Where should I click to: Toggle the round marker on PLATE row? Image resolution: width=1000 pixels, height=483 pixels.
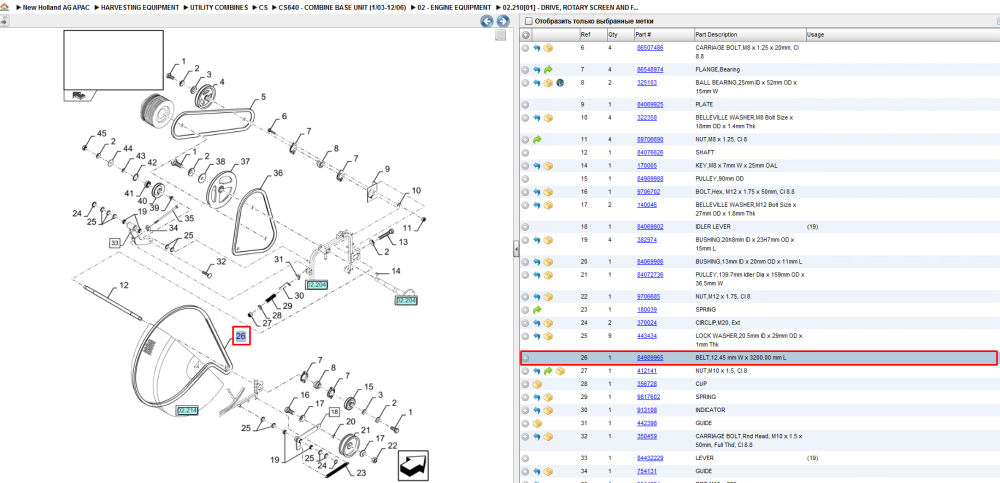click(526, 105)
